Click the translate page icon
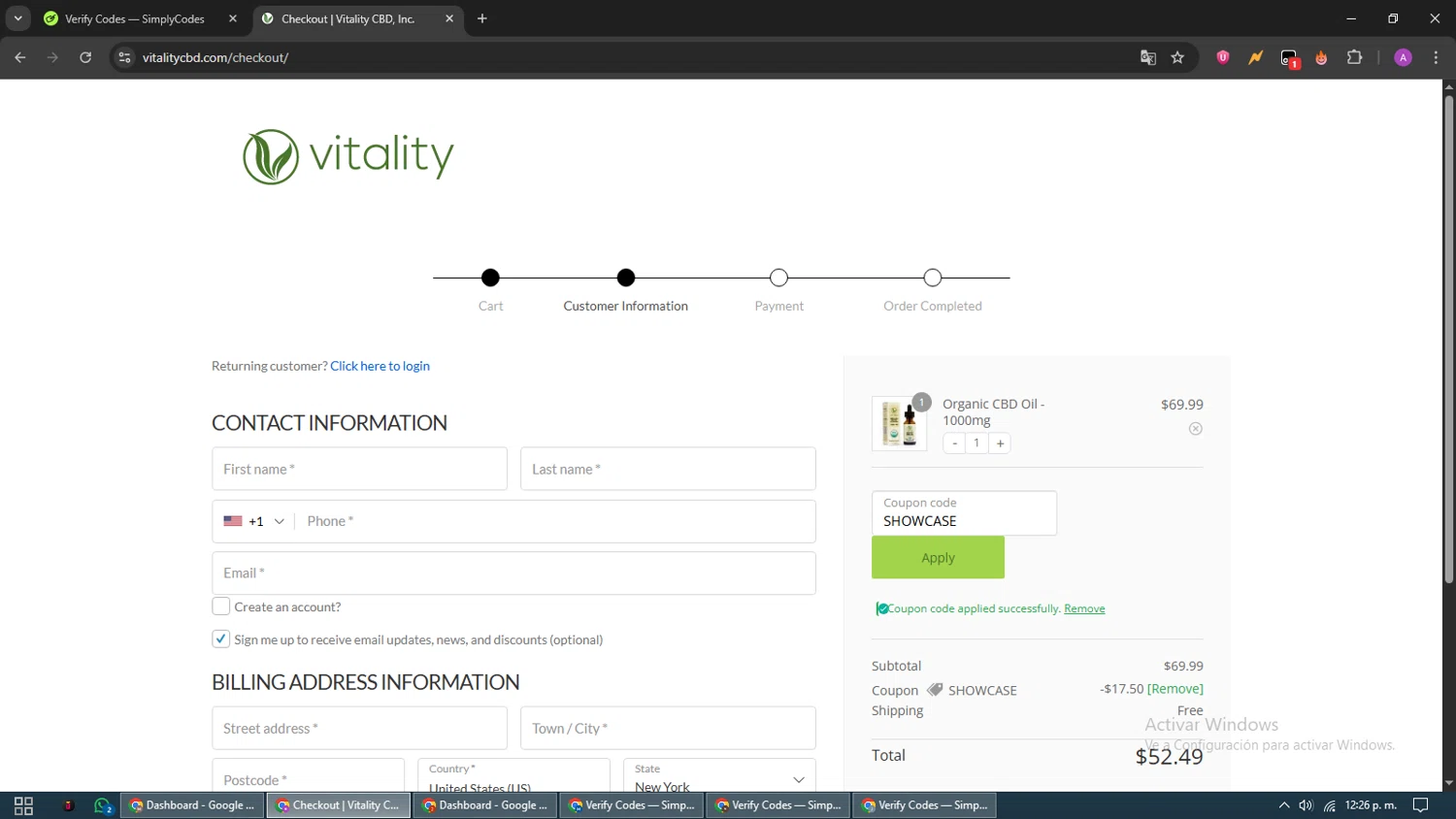The width and height of the screenshot is (1456, 819). tap(1148, 57)
